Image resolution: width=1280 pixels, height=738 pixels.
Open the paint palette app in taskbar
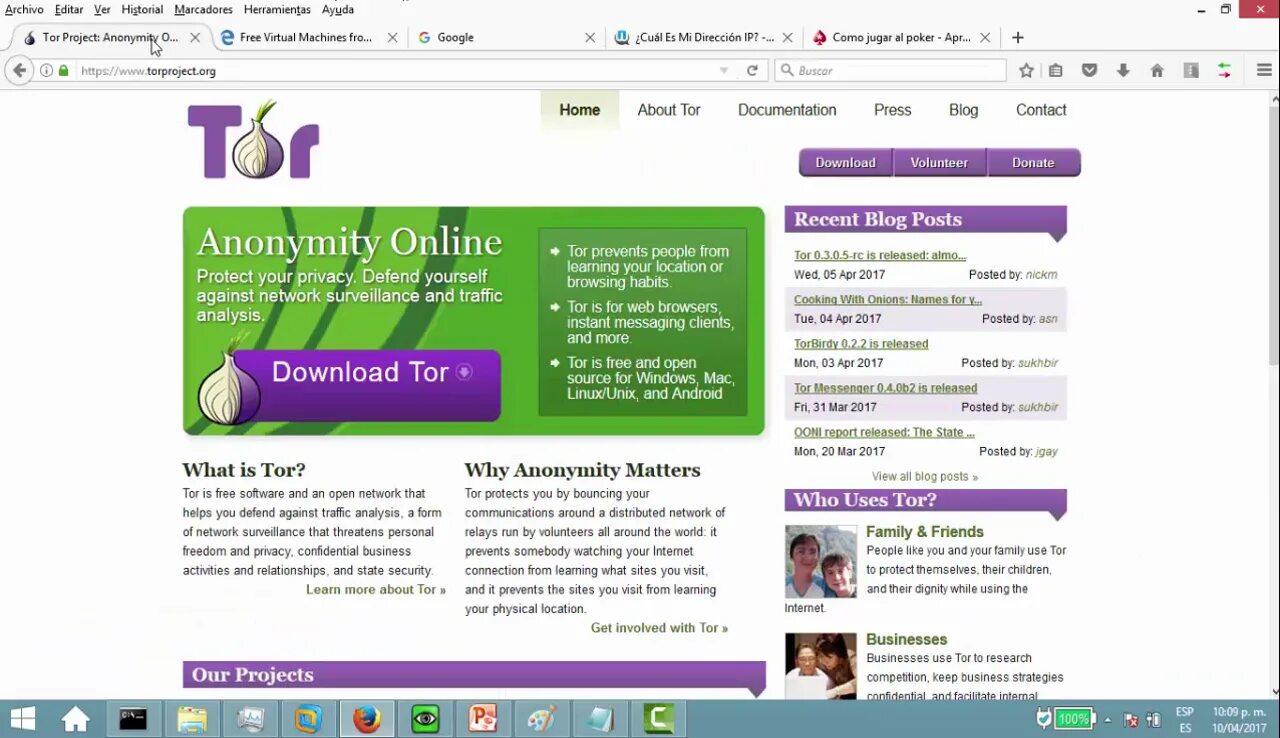(x=541, y=719)
